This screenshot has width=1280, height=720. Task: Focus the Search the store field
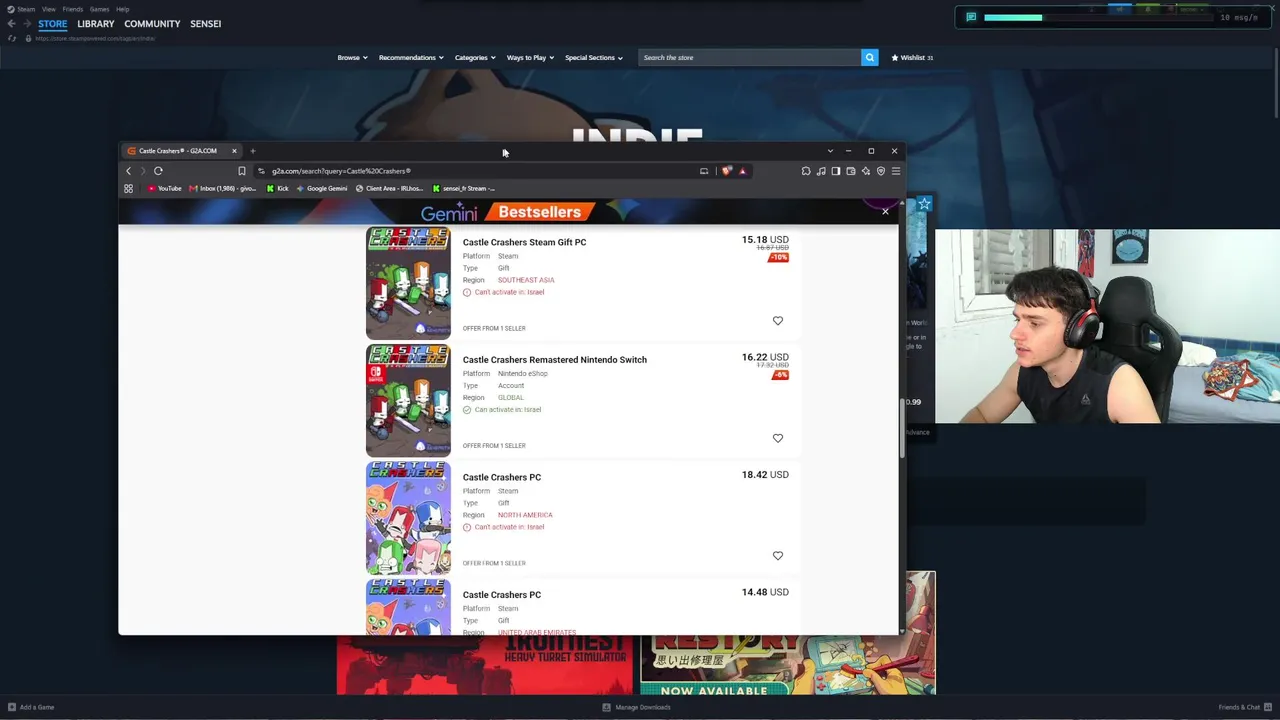pyautogui.click(x=749, y=57)
